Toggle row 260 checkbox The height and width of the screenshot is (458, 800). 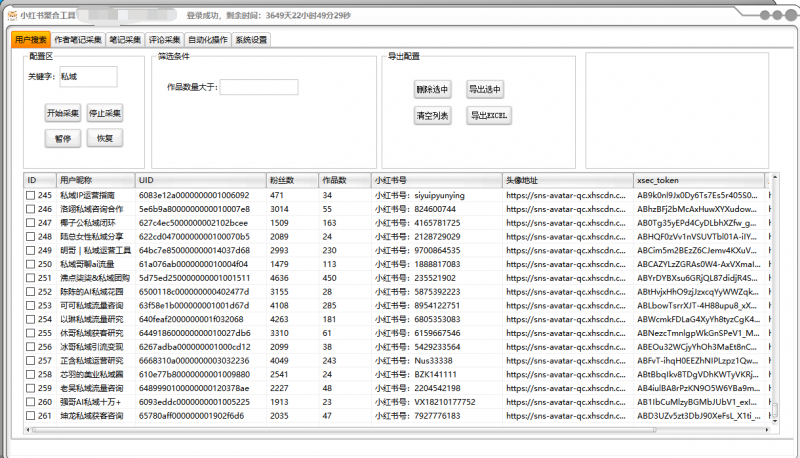click(31, 402)
